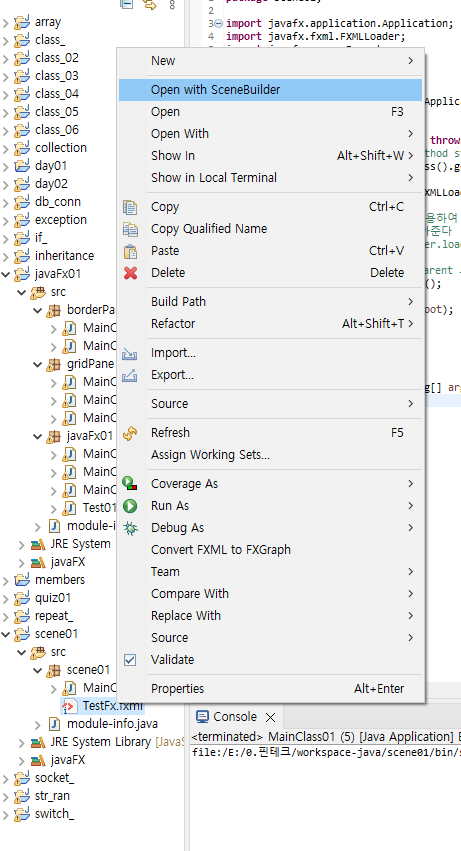The width and height of the screenshot is (461, 851).
Task: Collapse the import fold marker at line 3
Action: (218, 23)
